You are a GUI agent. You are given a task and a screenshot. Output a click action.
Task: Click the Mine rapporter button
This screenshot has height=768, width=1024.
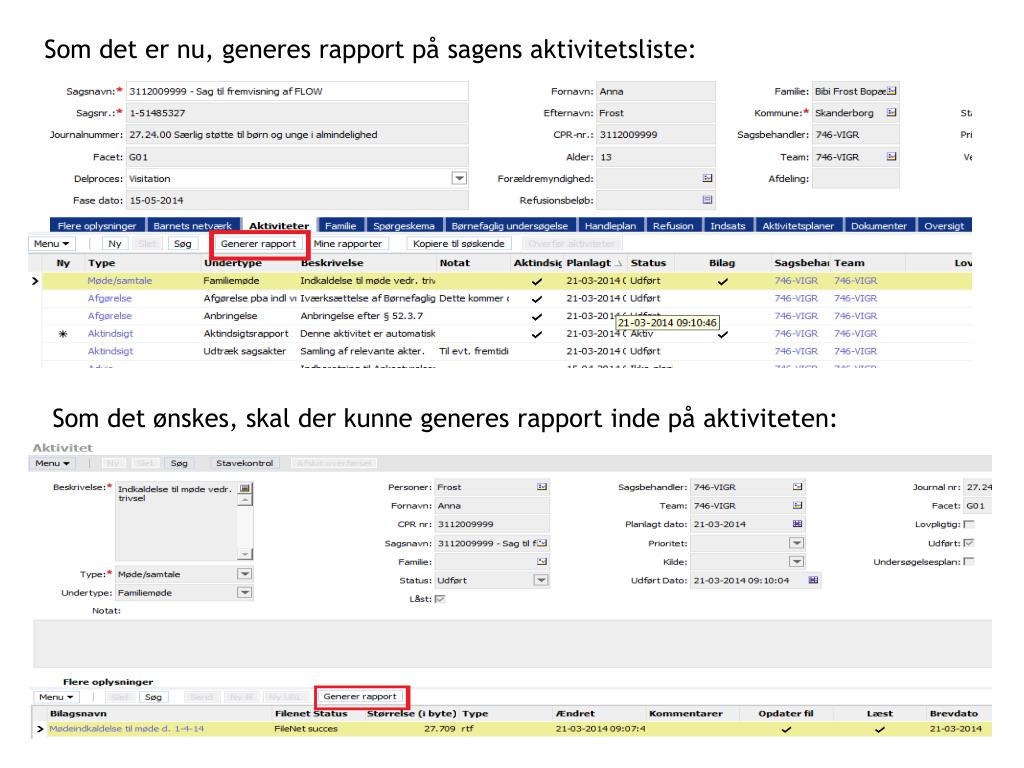(348, 244)
